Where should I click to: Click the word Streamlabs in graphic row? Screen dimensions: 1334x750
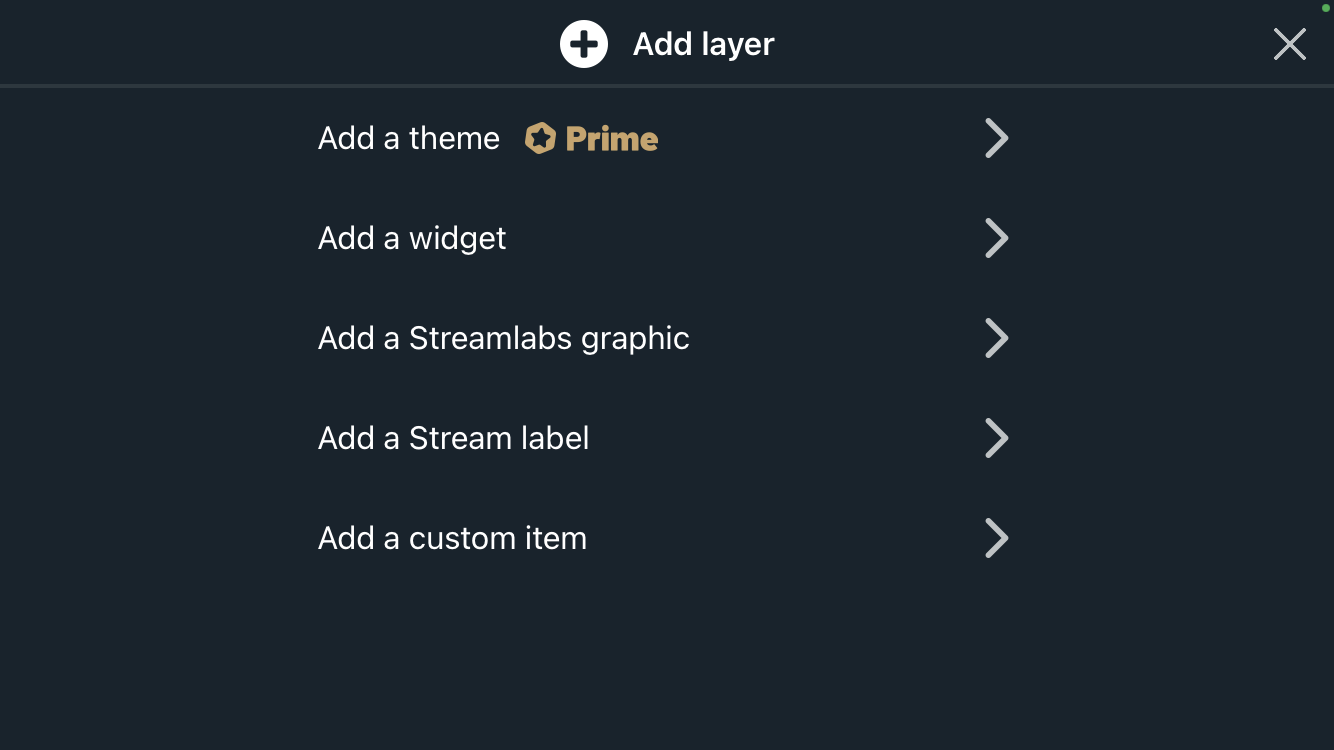491,338
